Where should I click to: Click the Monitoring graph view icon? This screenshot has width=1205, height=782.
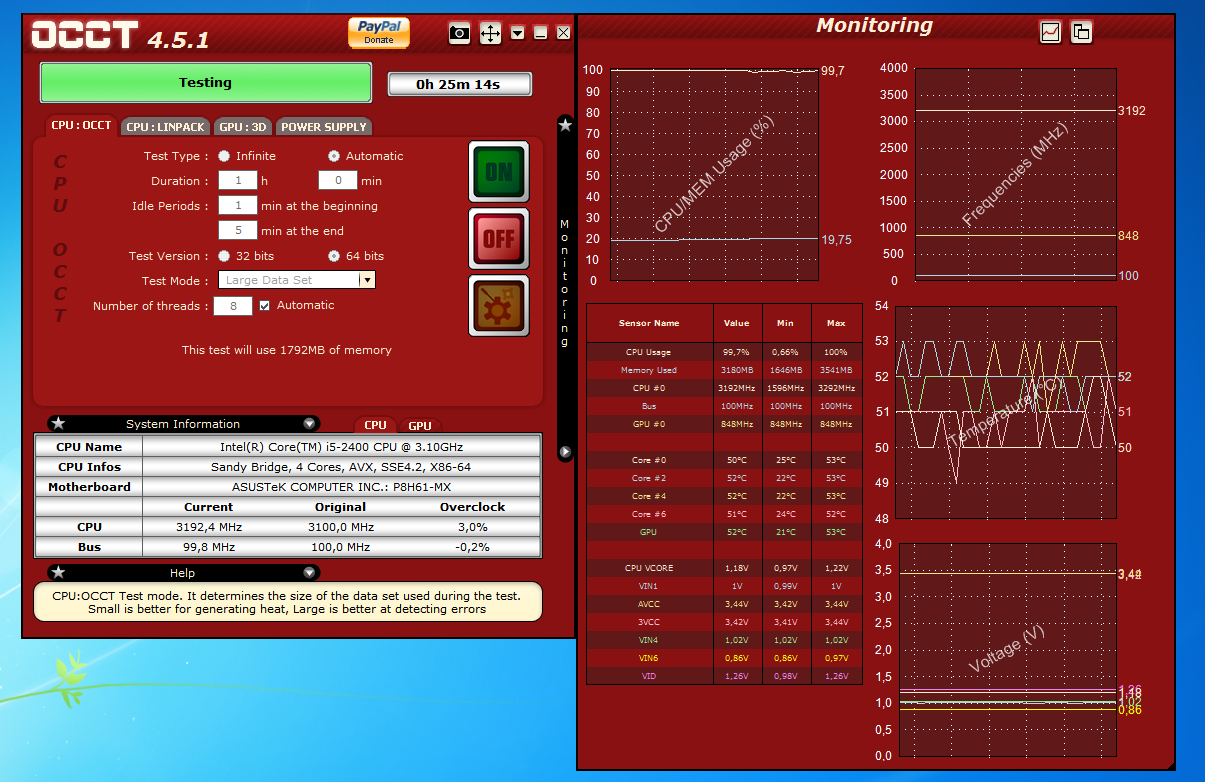(x=1050, y=32)
